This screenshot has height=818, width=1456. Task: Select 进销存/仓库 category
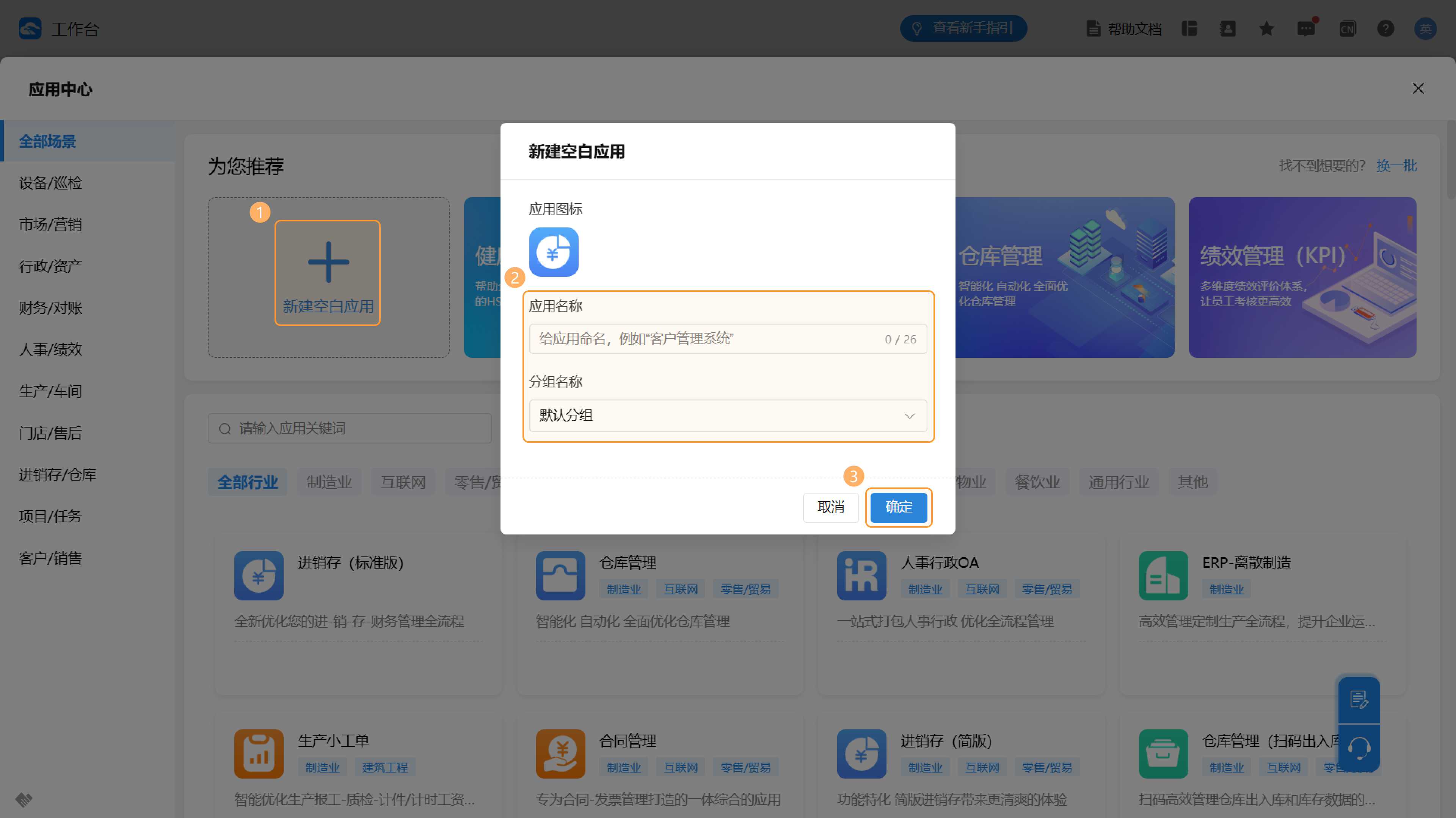pos(88,475)
